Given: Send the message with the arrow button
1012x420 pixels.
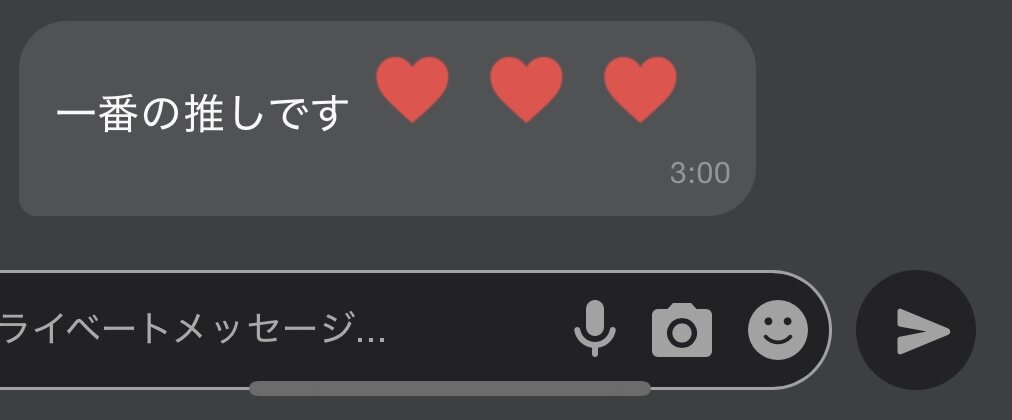Looking at the screenshot, I should [923, 331].
